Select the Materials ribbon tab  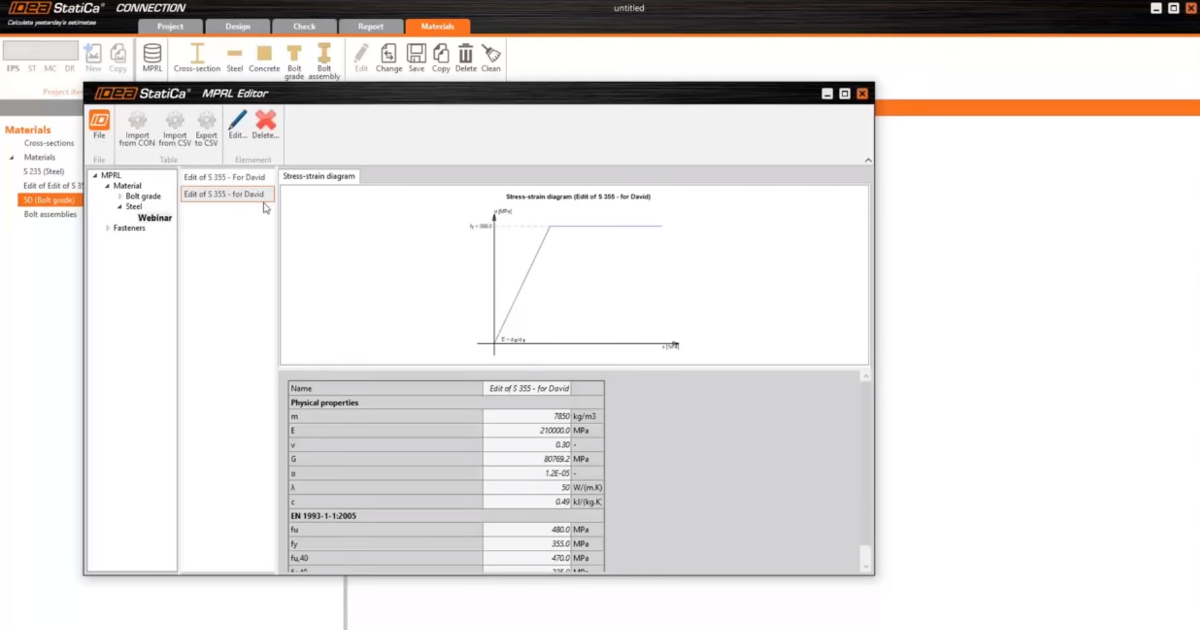437,27
